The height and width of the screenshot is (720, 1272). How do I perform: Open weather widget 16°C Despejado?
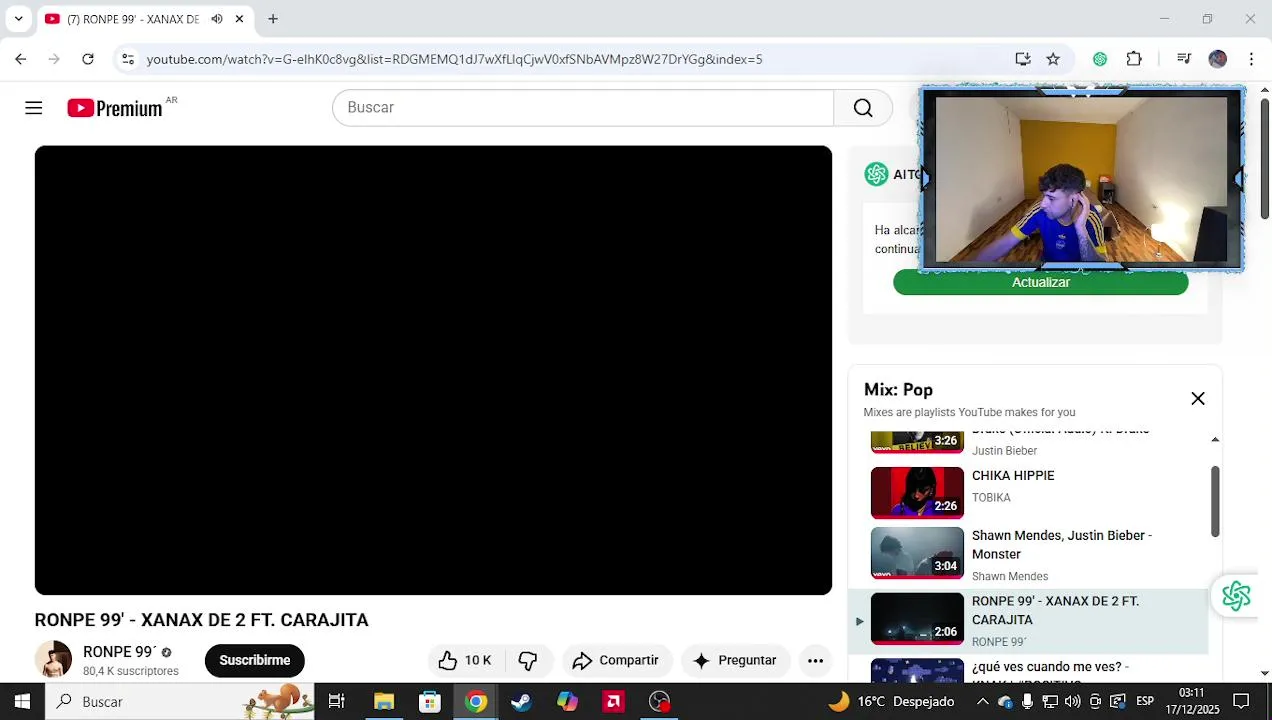pos(892,702)
